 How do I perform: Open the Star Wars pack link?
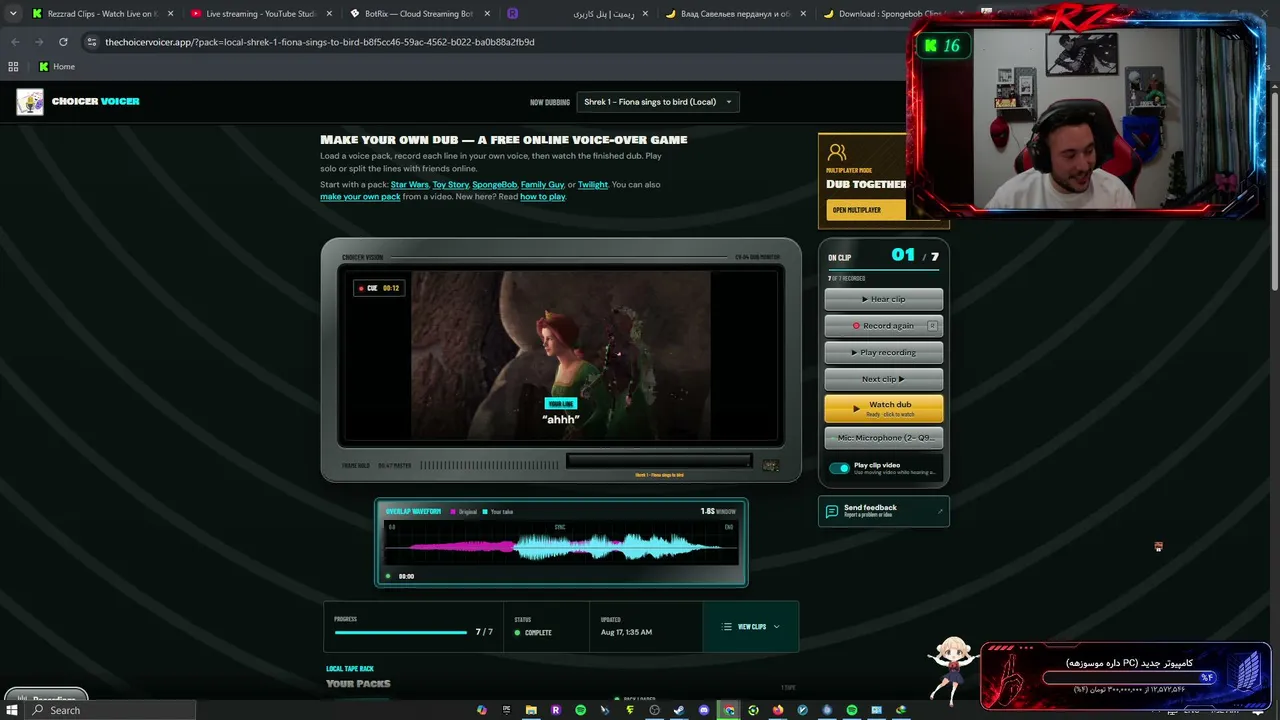tap(410, 185)
